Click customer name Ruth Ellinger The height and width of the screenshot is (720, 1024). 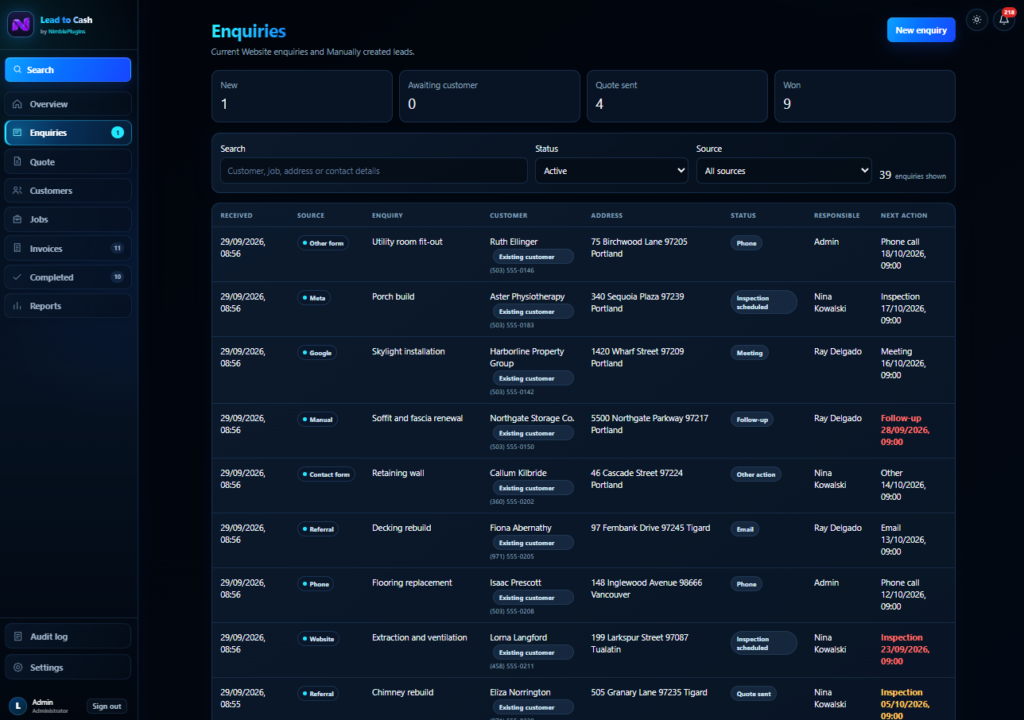coord(514,242)
